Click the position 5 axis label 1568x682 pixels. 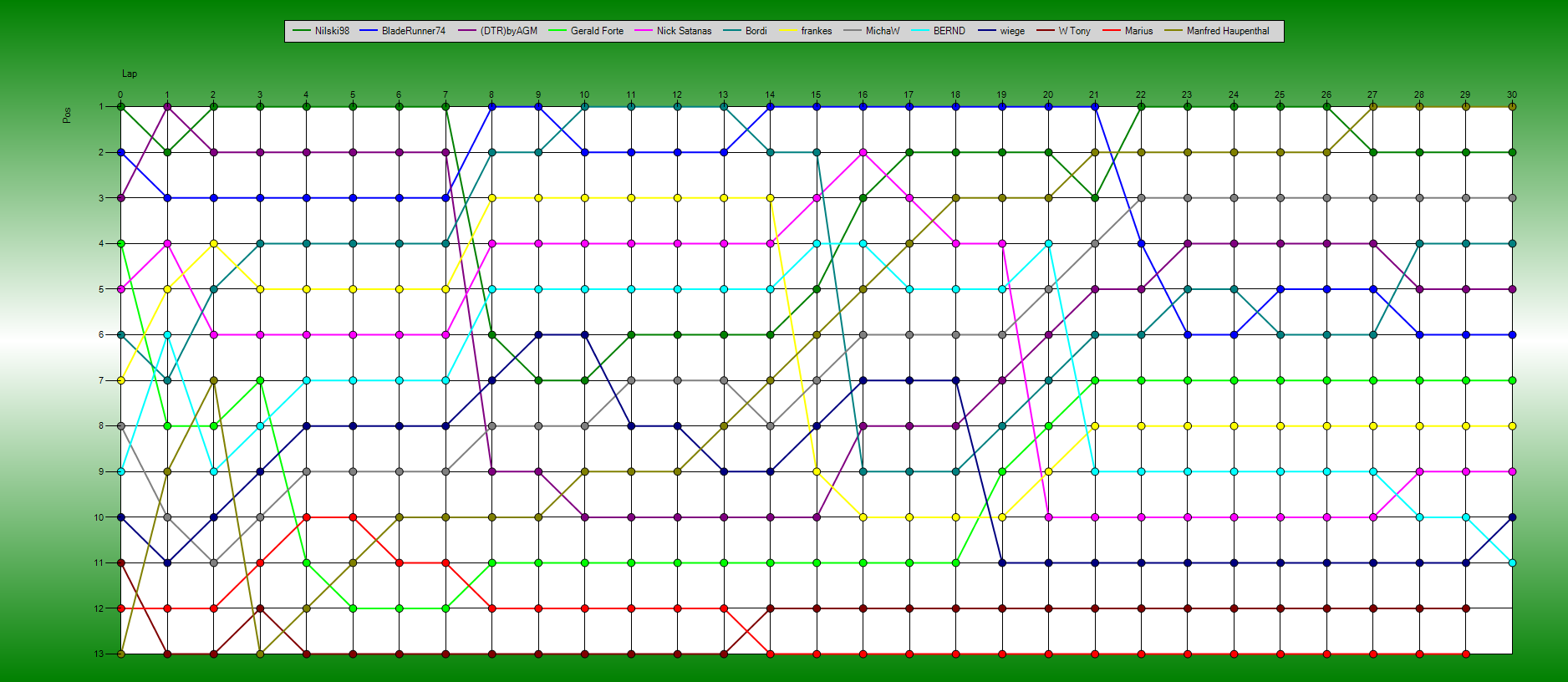click(101, 289)
